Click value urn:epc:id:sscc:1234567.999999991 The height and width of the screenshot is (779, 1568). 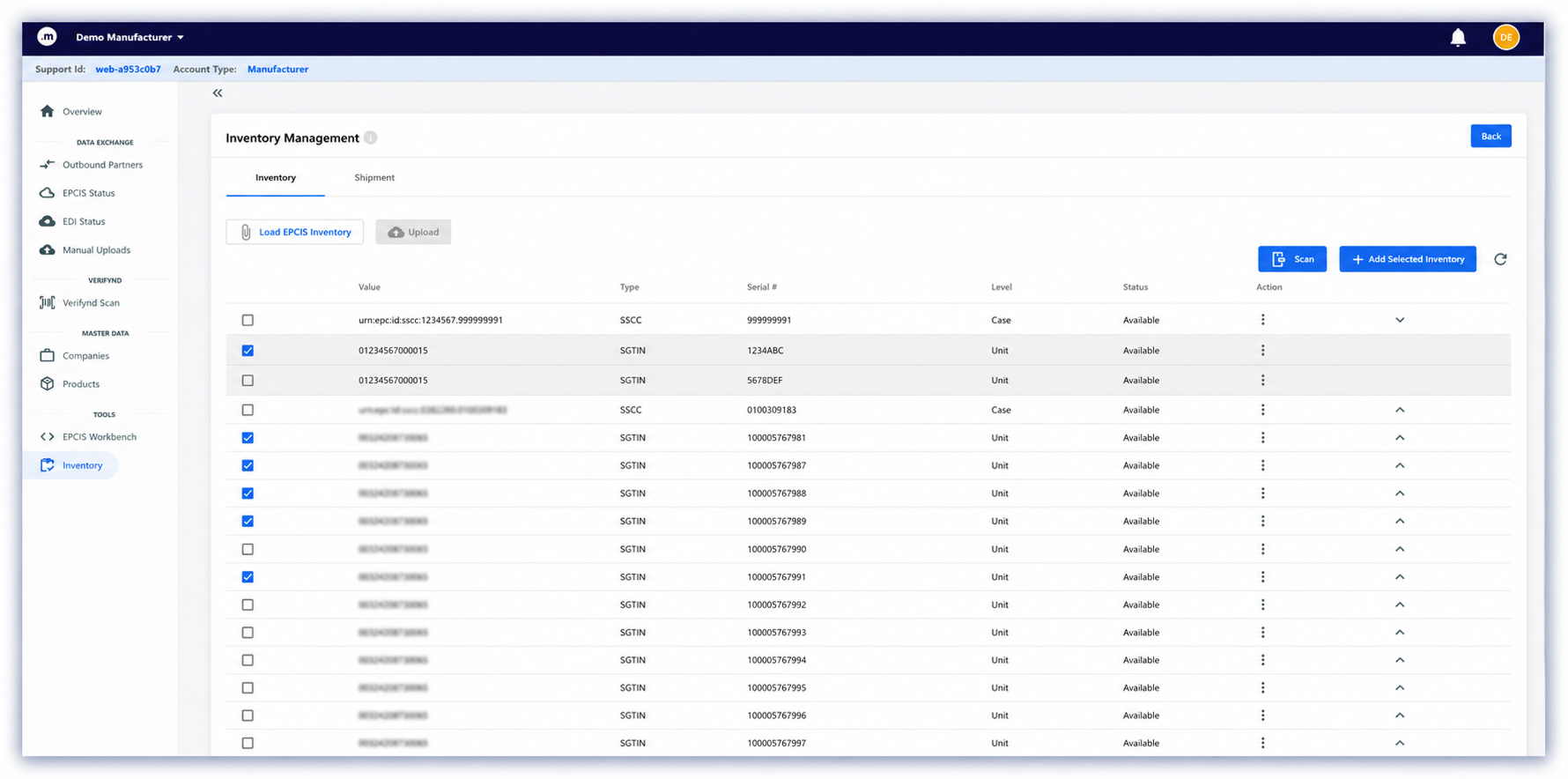(x=431, y=320)
